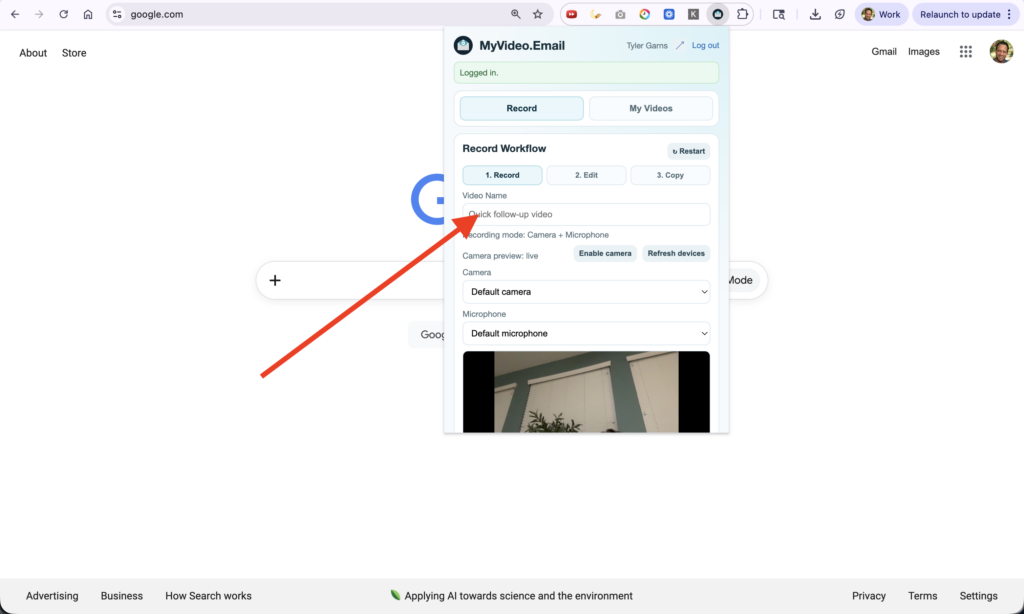The image size is (1024, 614).
Task: Click the bookmark star icon
Action: point(538,15)
